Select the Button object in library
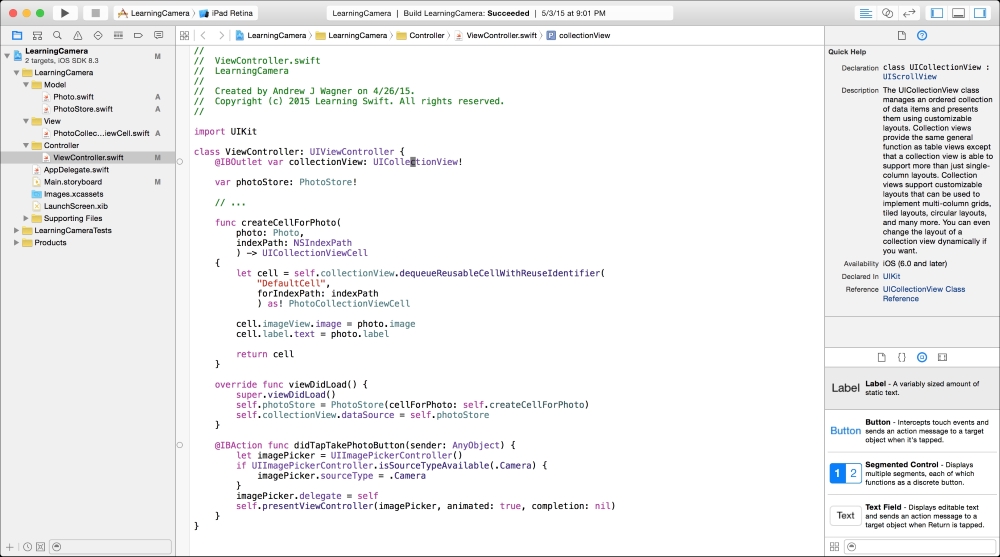This screenshot has width=1000, height=557. click(912, 431)
